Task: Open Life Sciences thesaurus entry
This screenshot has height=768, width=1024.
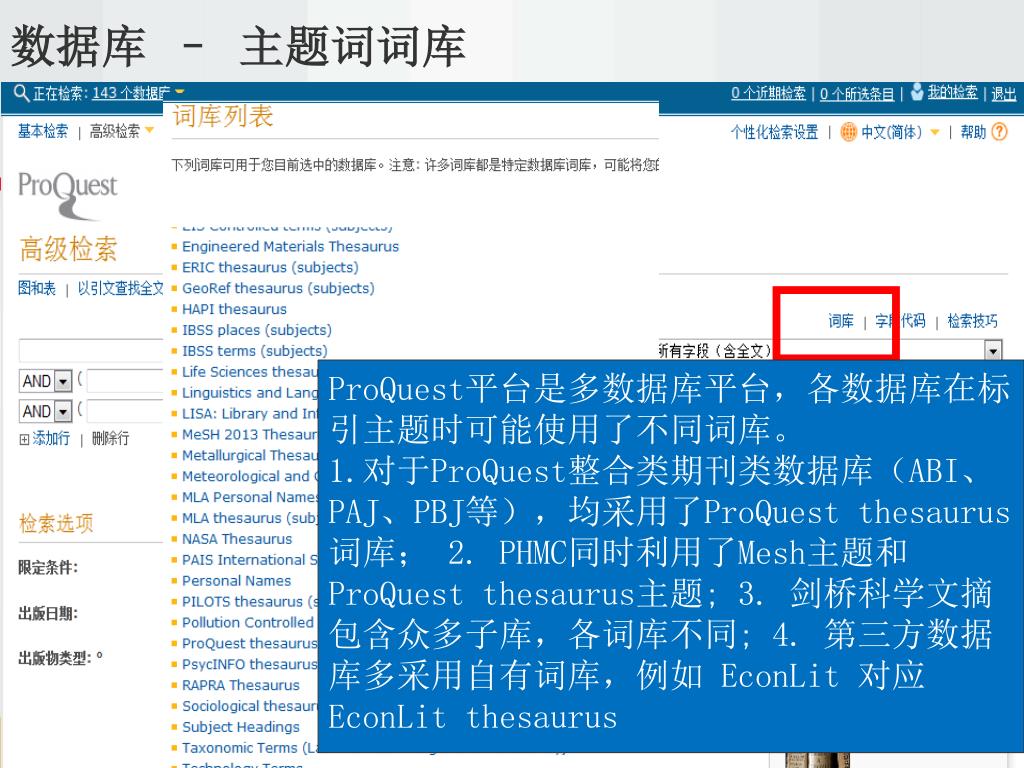Action: pyautogui.click(x=249, y=372)
